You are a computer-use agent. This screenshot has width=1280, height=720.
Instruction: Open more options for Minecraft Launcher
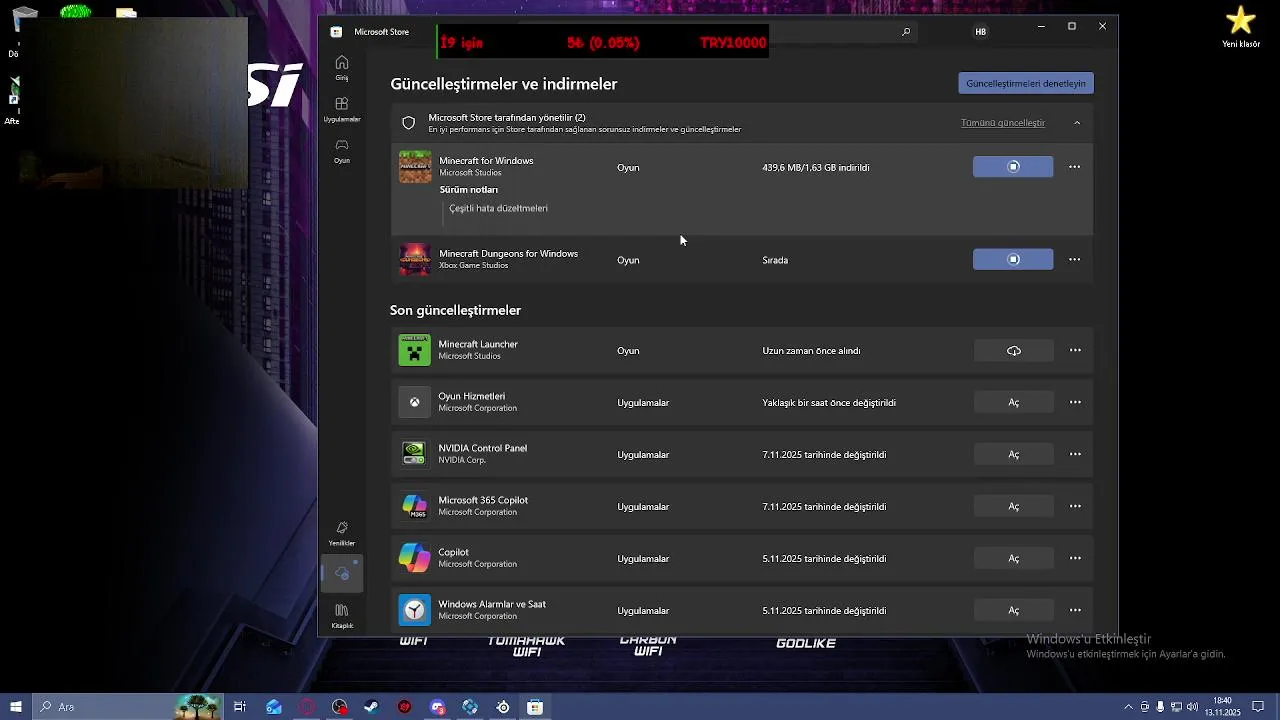1075,351
